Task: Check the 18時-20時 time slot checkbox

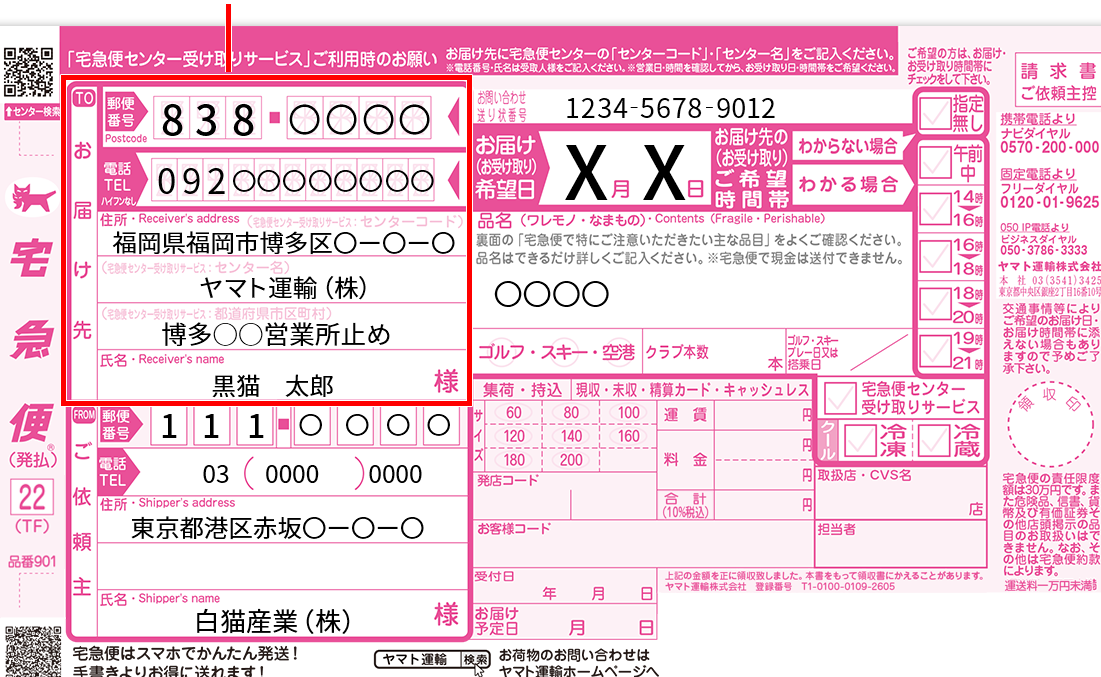Action: 935,304
